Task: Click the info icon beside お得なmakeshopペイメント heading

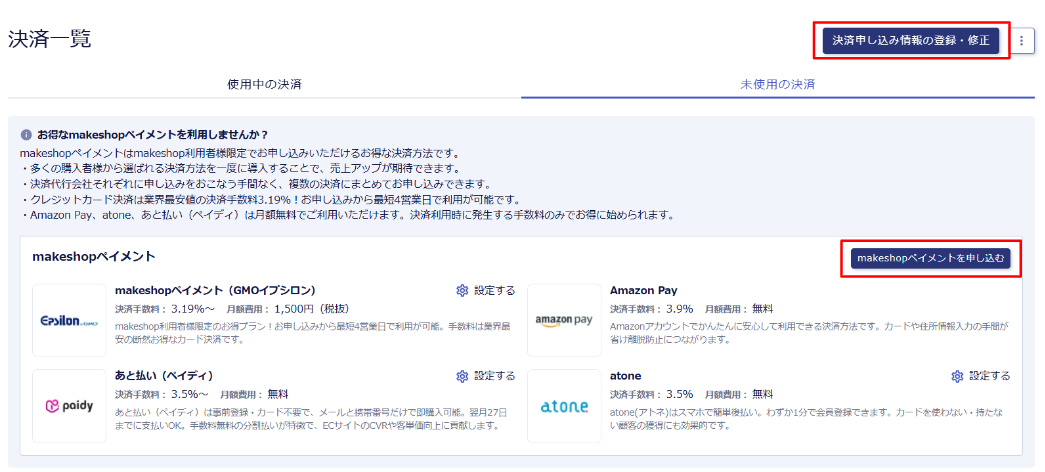Action: pyautogui.click(x=26, y=134)
